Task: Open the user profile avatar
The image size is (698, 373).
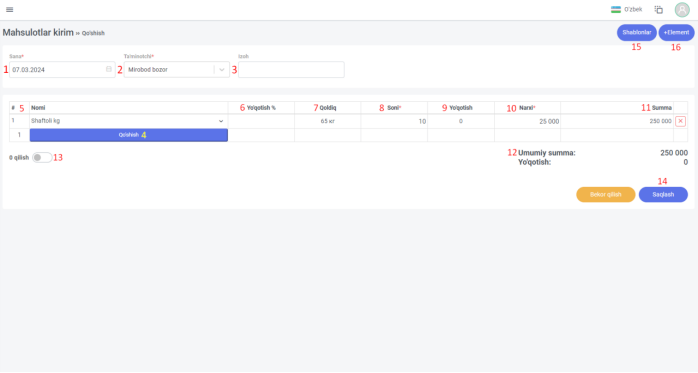Action: [682, 9]
